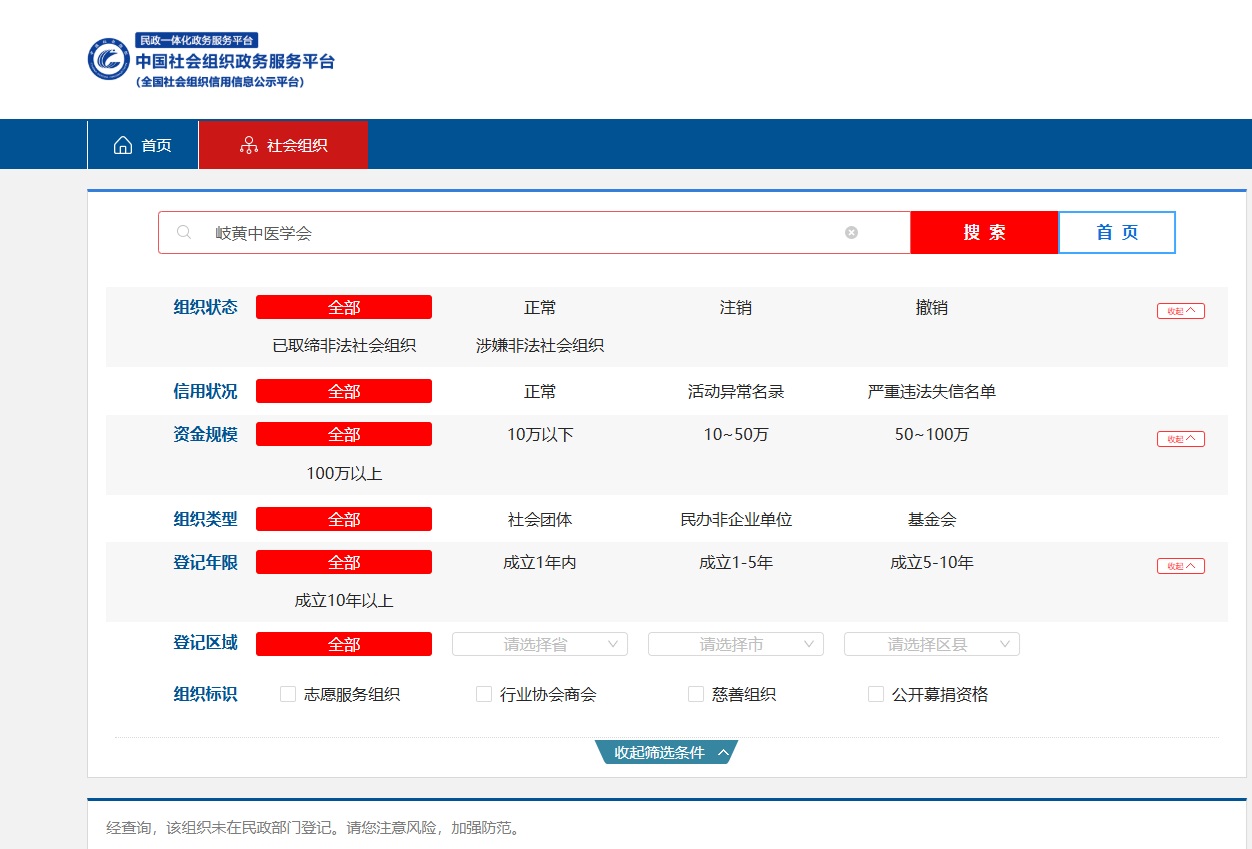Go to the 首页 navigation tab
1252x849 pixels.
[x=143, y=145]
